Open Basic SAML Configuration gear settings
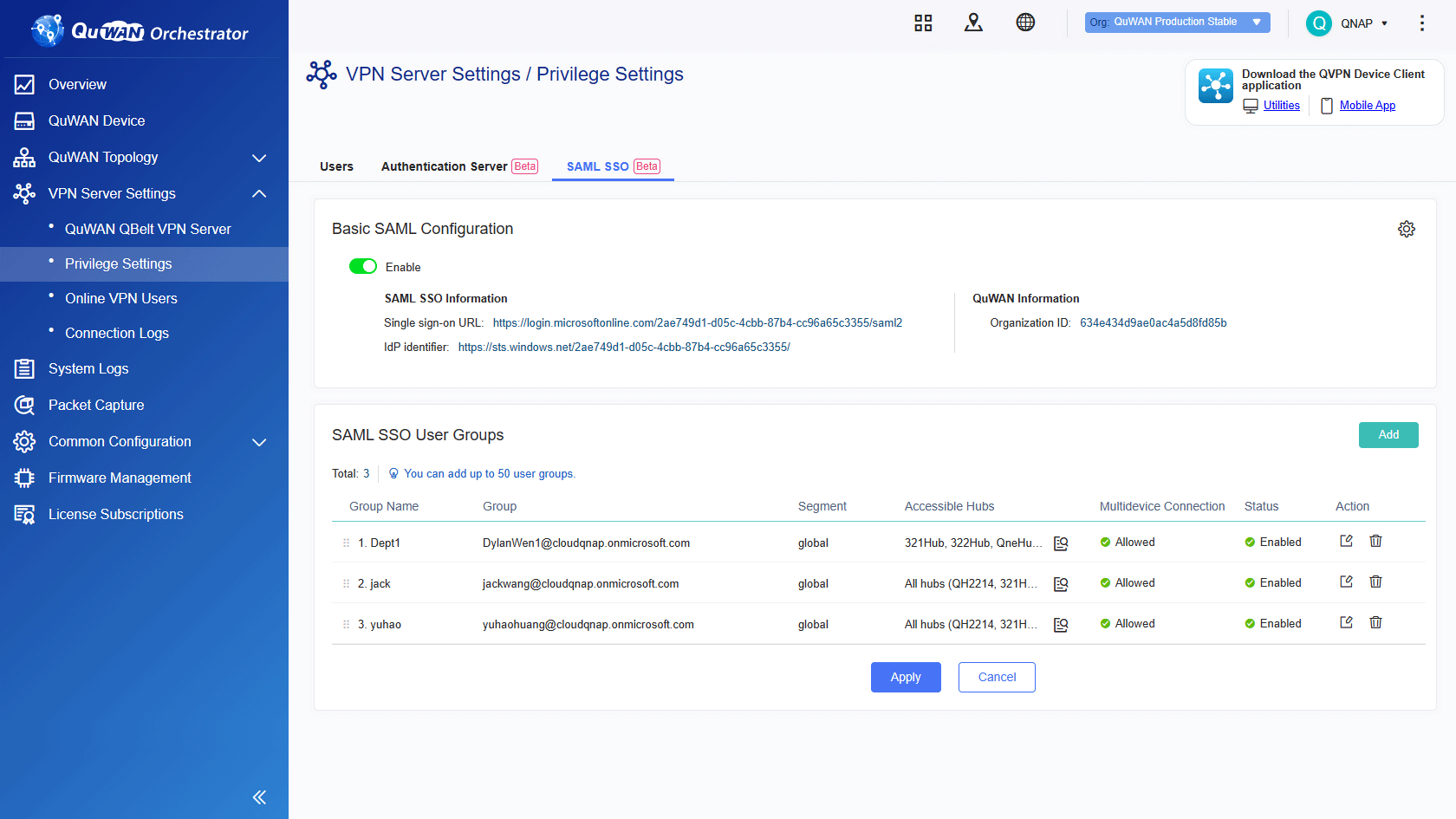Screen dimensions: 1456x819 point(1407,229)
